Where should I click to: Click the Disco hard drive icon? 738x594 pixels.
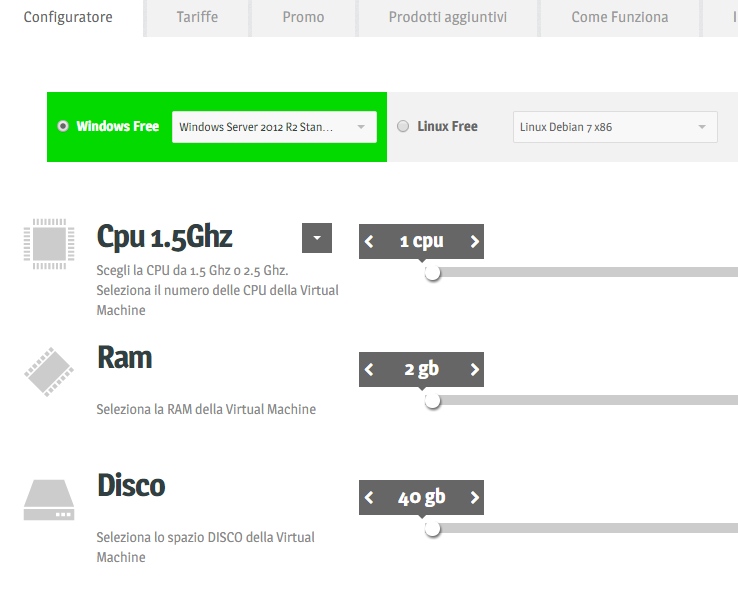(x=48, y=500)
